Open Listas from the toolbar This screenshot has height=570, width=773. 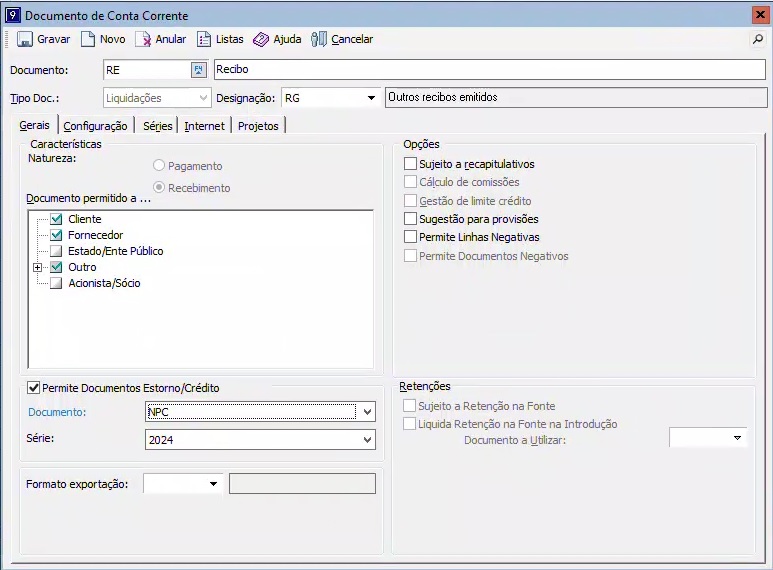pyautogui.click(x=204, y=39)
